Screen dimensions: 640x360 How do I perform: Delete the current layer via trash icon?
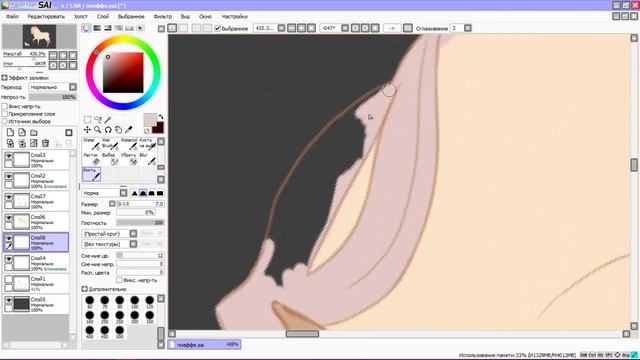coord(45,143)
